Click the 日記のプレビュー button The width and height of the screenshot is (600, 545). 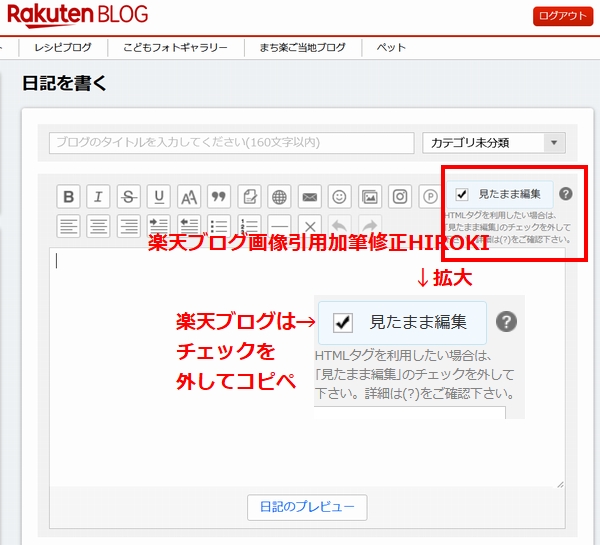(x=307, y=507)
